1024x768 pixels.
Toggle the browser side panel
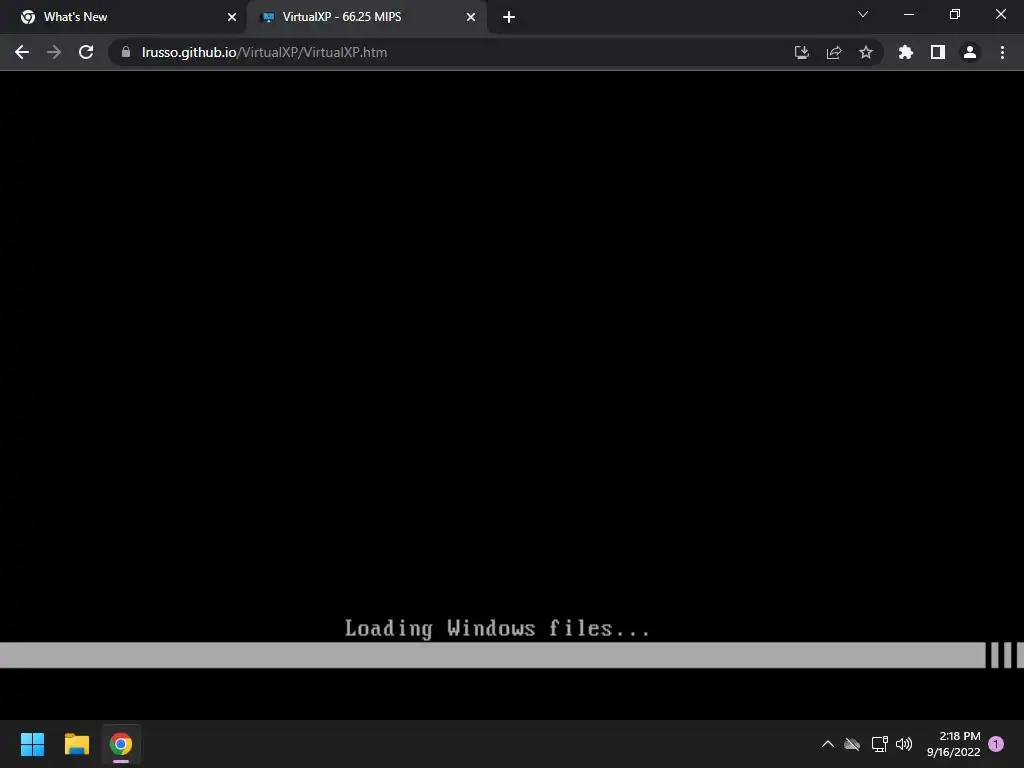[x=938, y=52]
